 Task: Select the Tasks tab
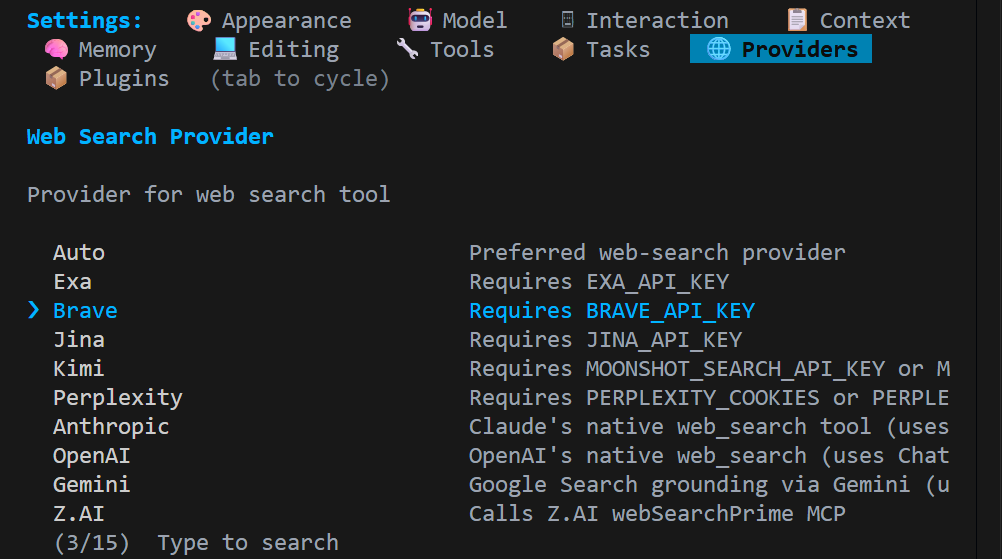(601, 50)
